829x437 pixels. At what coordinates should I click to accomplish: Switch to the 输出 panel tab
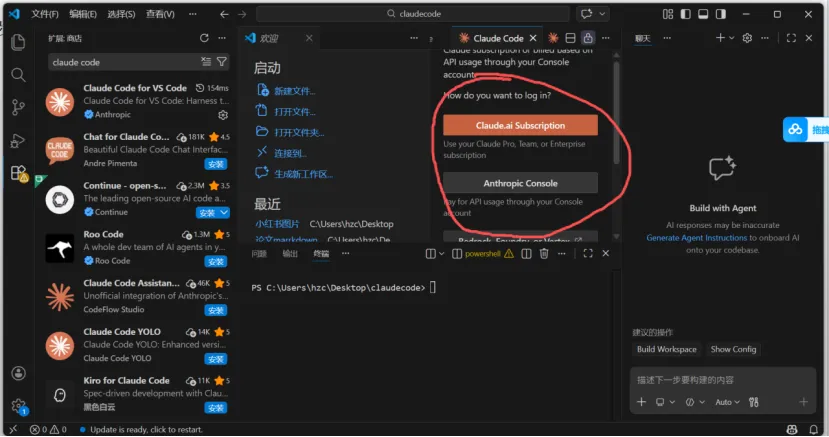(x=290, y=254)
